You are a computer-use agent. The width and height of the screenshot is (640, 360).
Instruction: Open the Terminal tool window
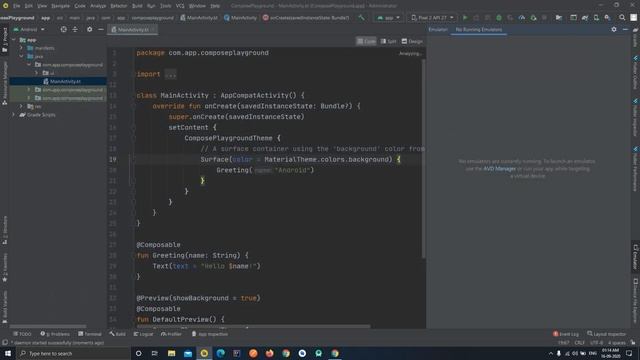point(90,334)
